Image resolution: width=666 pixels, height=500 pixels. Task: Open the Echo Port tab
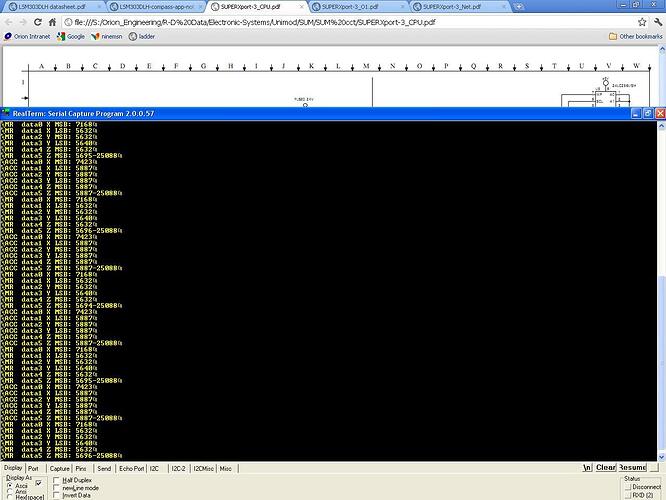[x=133, y=468]
